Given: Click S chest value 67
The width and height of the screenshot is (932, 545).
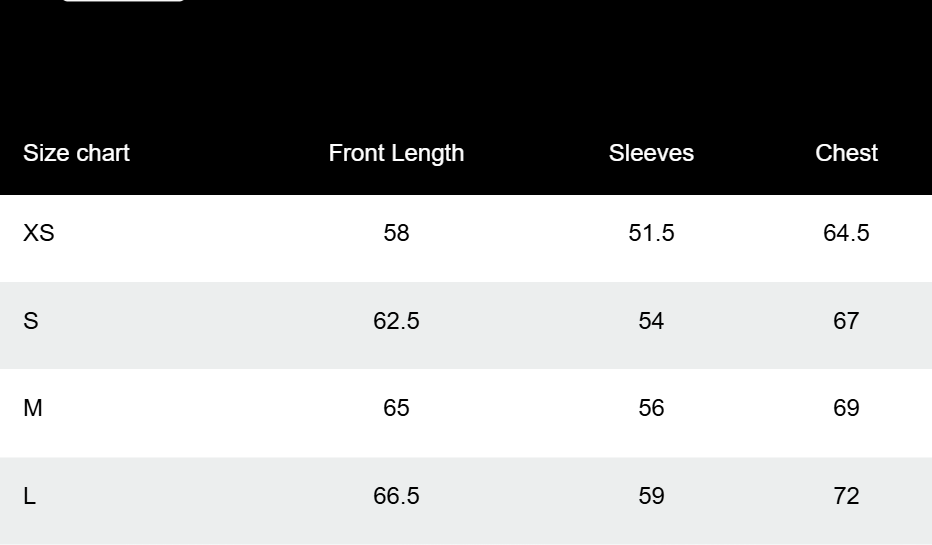Looking at the screenshot, I should (846, 321).
